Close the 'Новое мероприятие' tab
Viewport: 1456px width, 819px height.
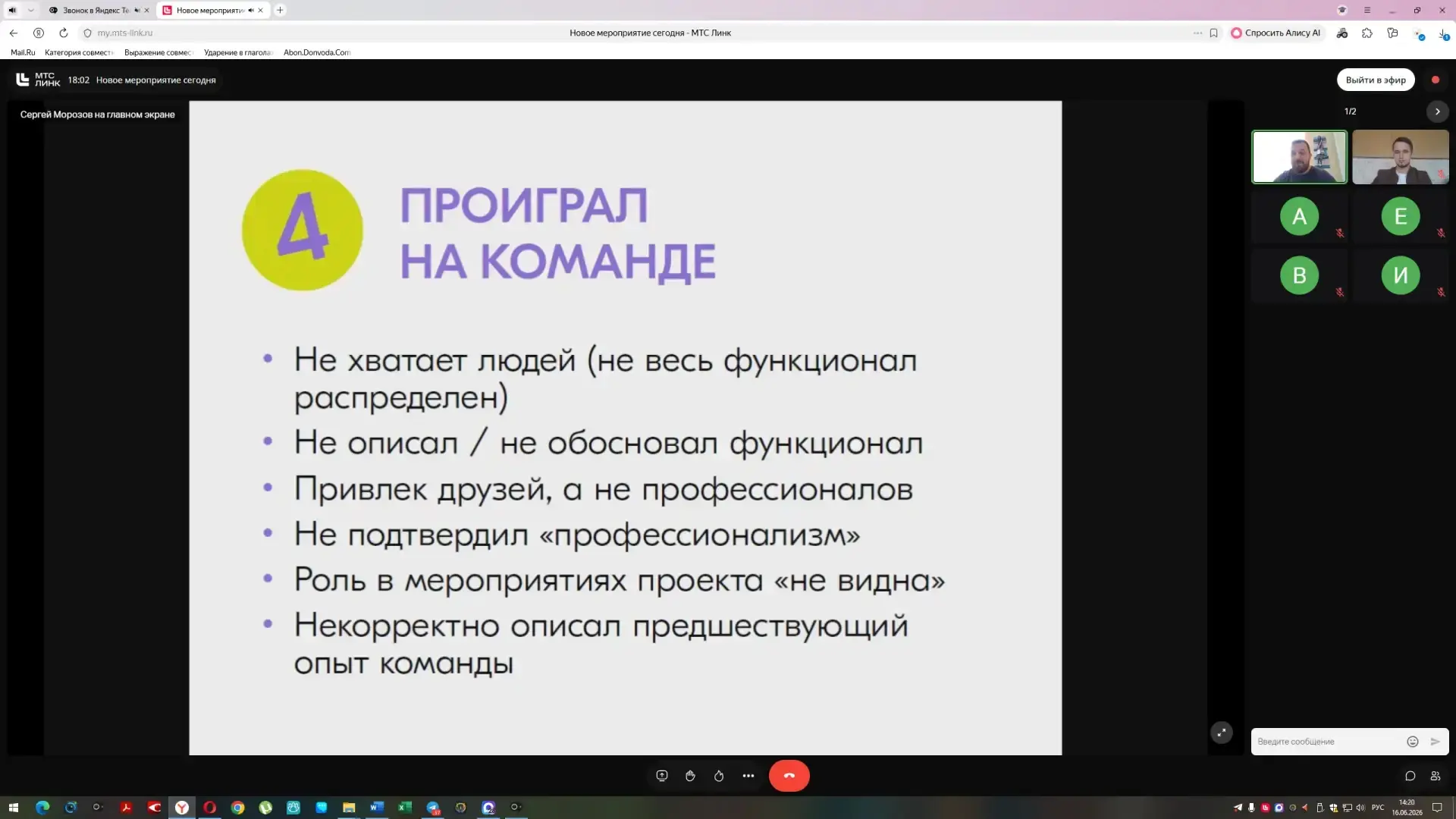click(x=260, y=11)
